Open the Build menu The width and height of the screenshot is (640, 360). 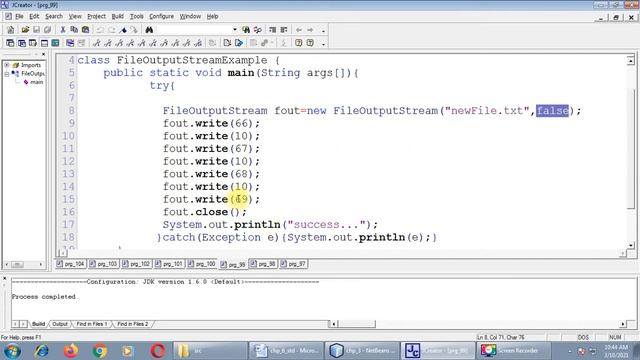118,16
